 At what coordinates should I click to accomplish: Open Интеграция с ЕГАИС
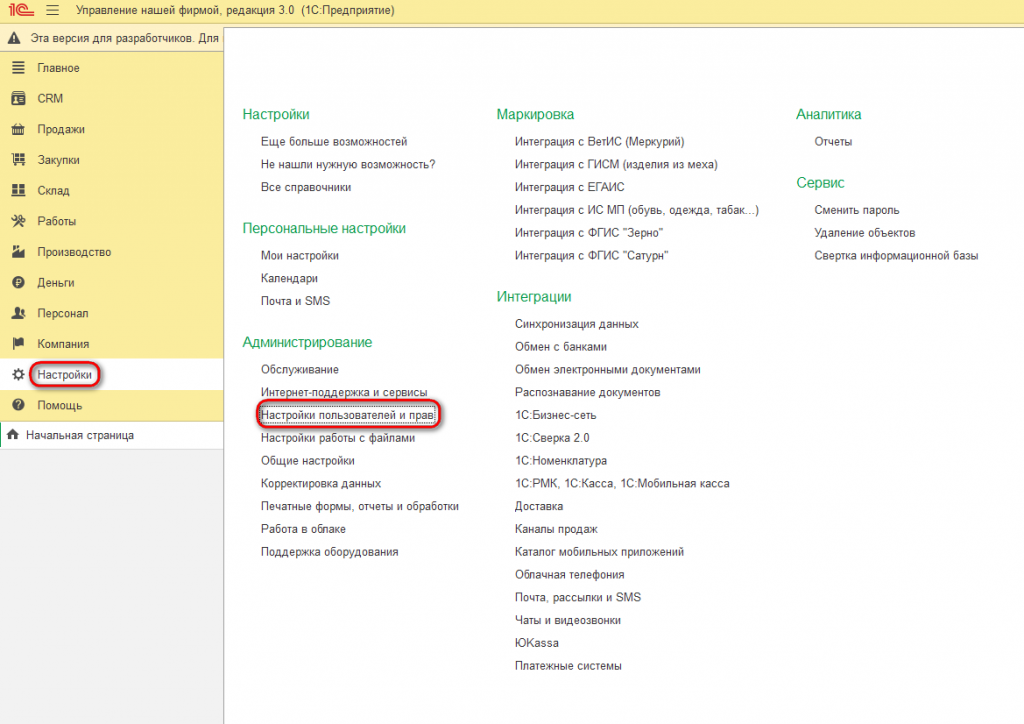point(569,187)
